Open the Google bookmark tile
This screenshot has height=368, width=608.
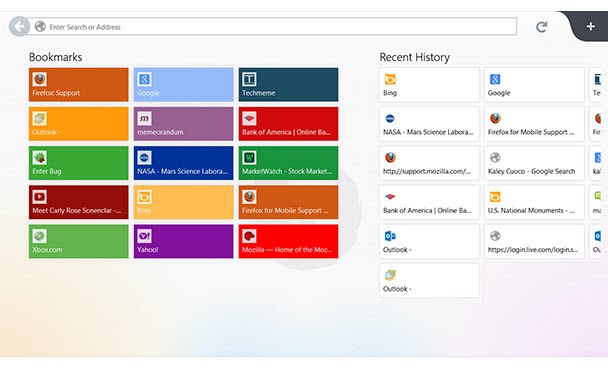pyautogui.click(x=183, y=85)
